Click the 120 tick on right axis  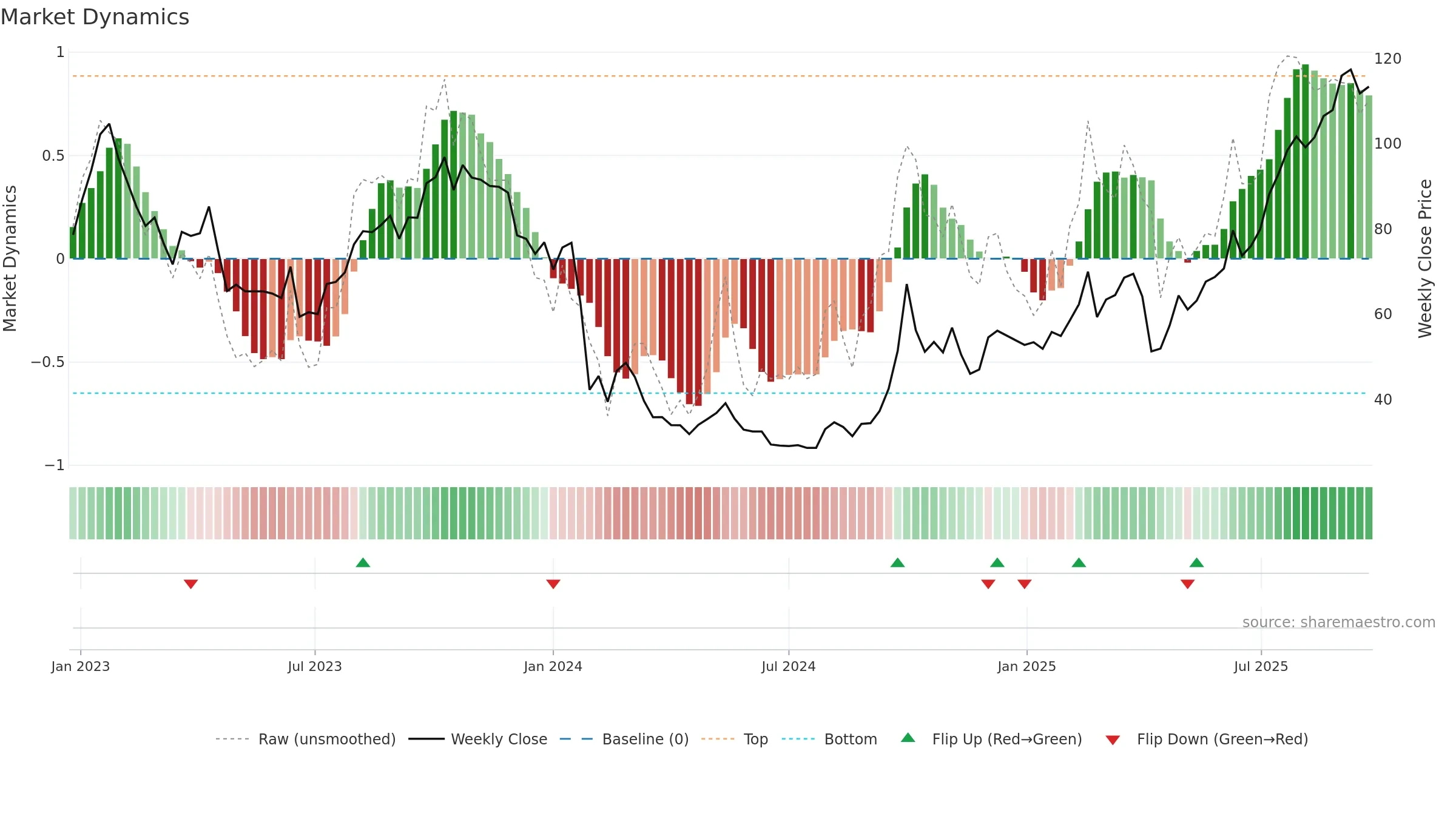1387,59
